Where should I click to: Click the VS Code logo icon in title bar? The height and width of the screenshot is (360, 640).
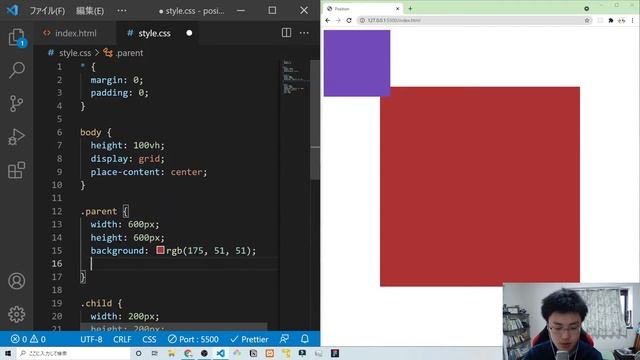click(12, 10)
